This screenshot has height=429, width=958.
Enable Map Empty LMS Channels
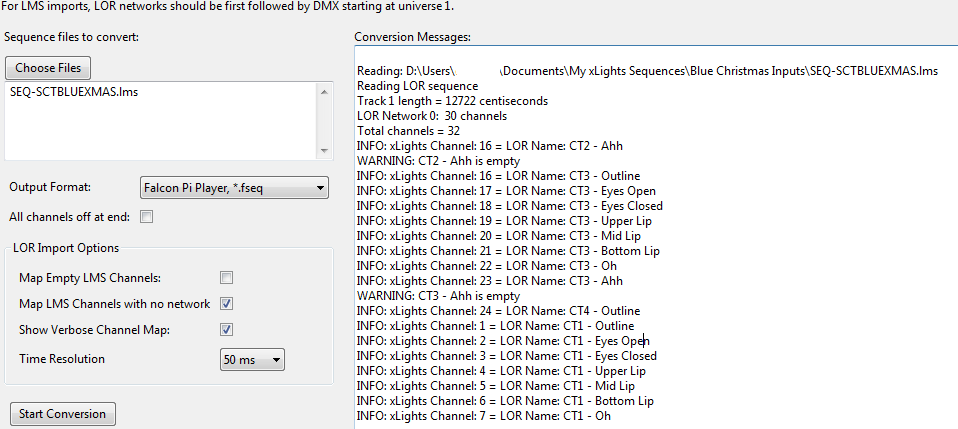click(227, 278)
